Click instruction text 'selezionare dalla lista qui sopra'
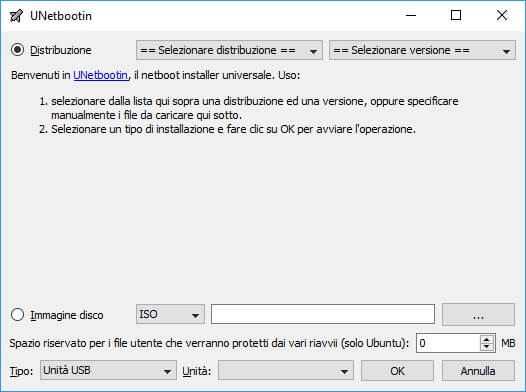This screenshot has height=392, width=526. [x=125, y=101]
